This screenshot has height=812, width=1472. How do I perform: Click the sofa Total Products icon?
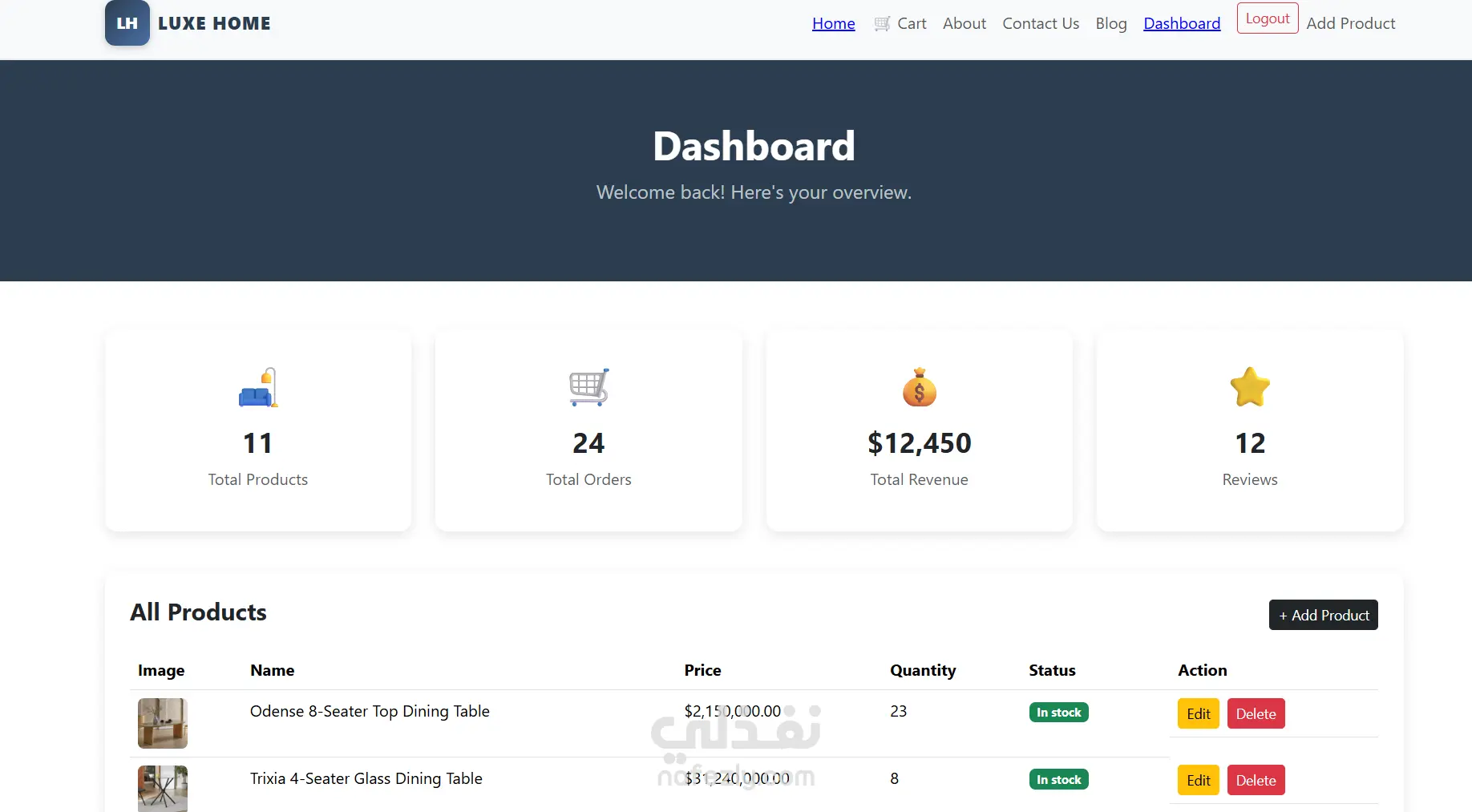click(x=258, y=388)
